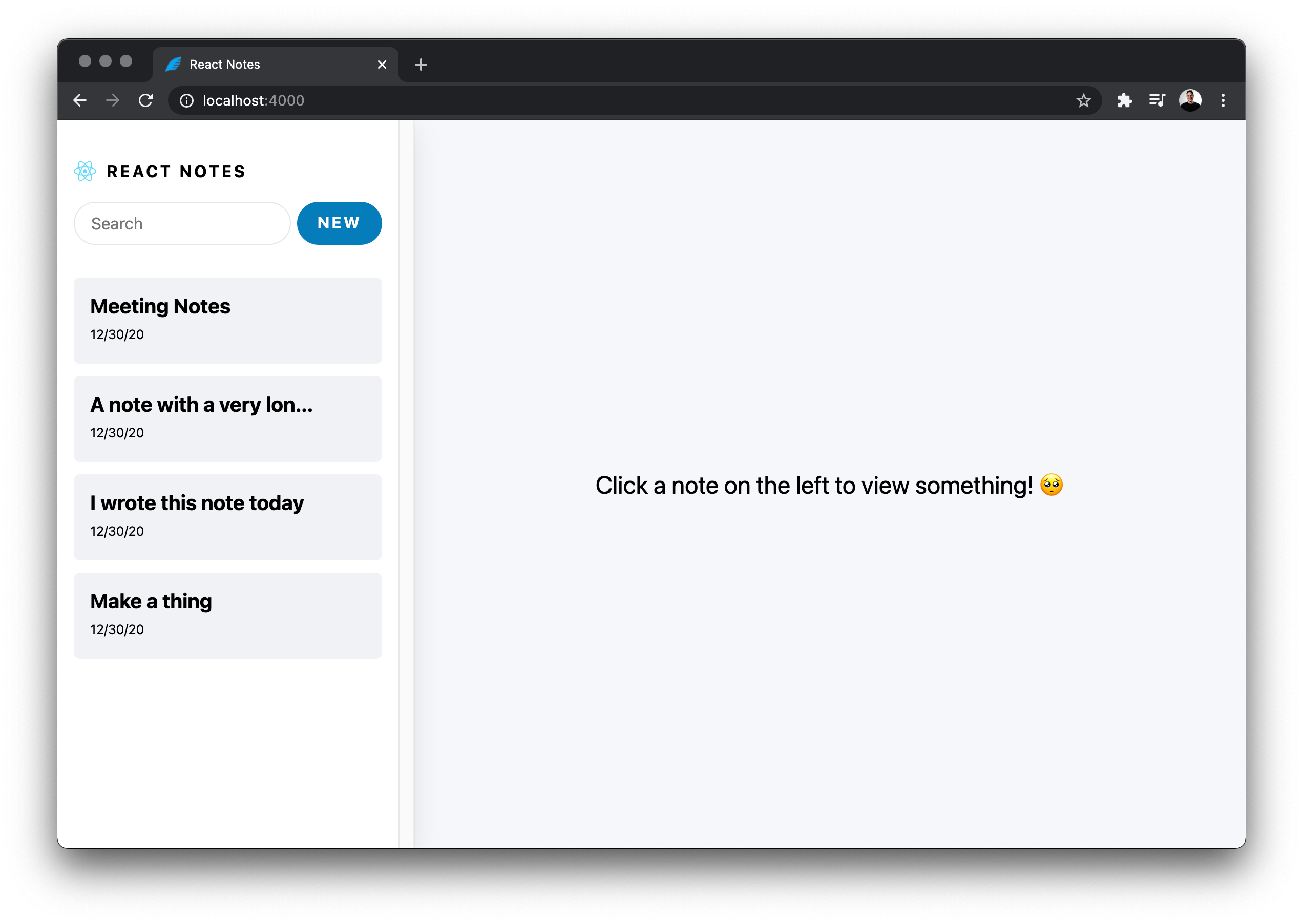Reload the page with refresh icon
The width and height of the screenshot is (1303, 924).
[145, 101]
